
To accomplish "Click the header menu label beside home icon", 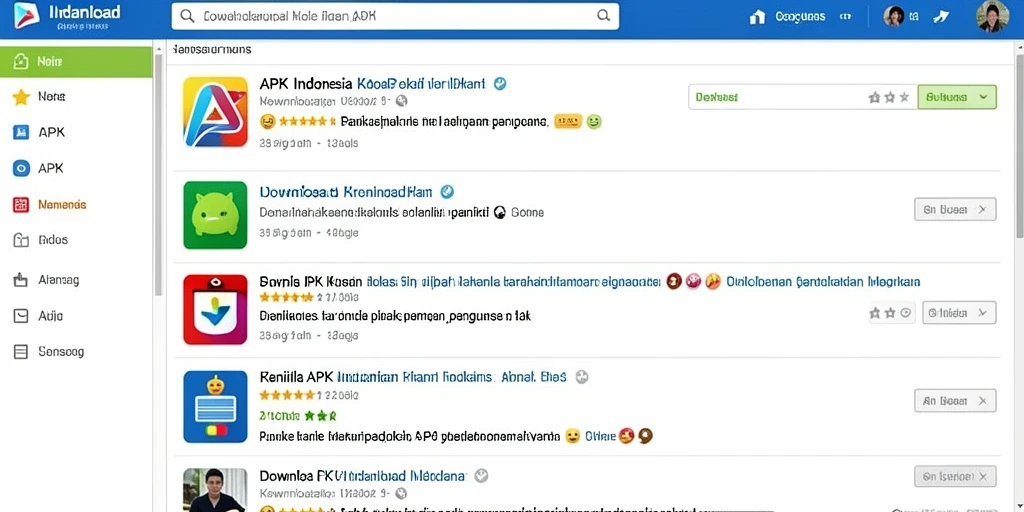I will pos(799,17).
